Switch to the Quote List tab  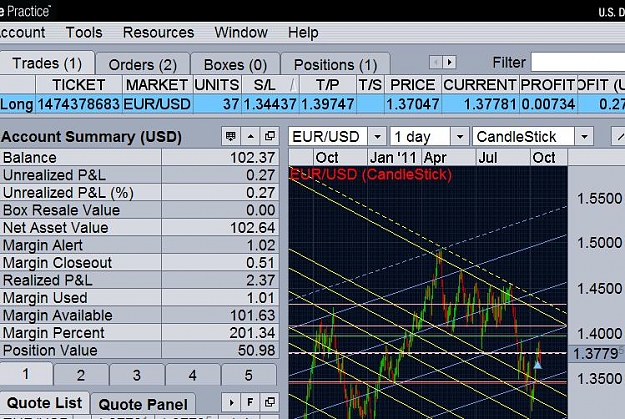[45, 403]
